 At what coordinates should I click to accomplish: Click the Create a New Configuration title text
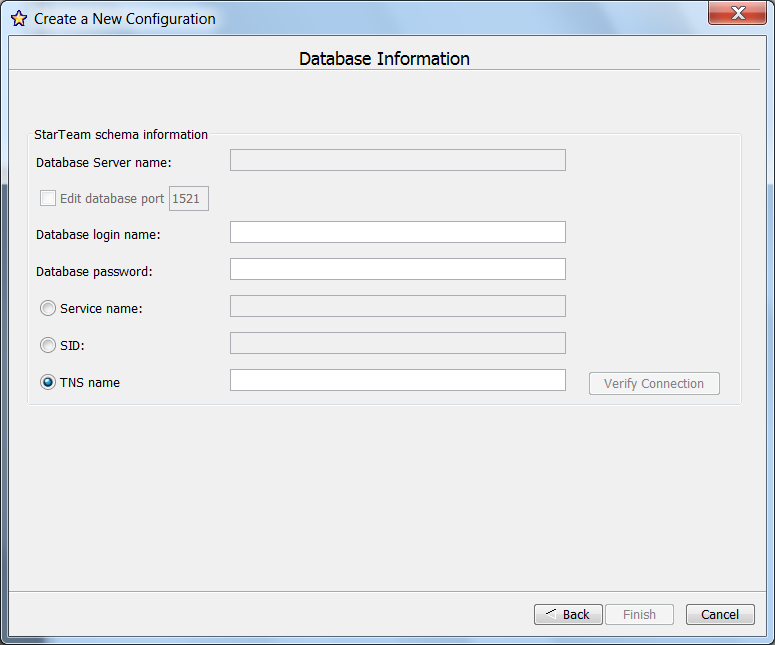124,18
